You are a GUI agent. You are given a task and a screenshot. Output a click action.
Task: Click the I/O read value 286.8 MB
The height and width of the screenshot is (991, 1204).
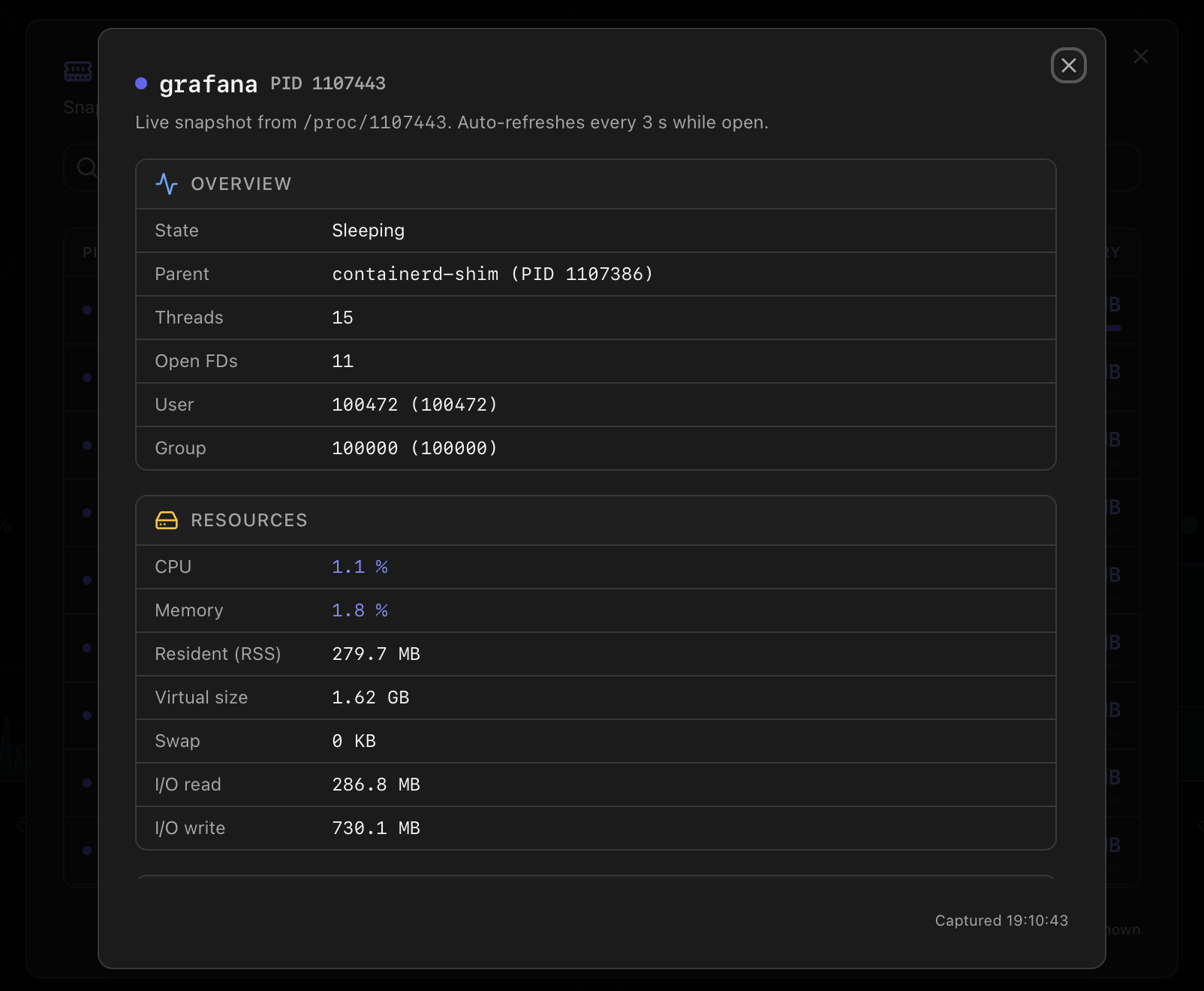pyautogui.click(x=376, y=785)
